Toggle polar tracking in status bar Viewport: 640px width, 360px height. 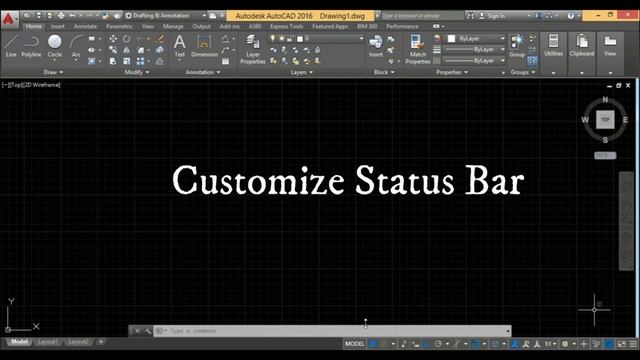(x=438, y=344)
